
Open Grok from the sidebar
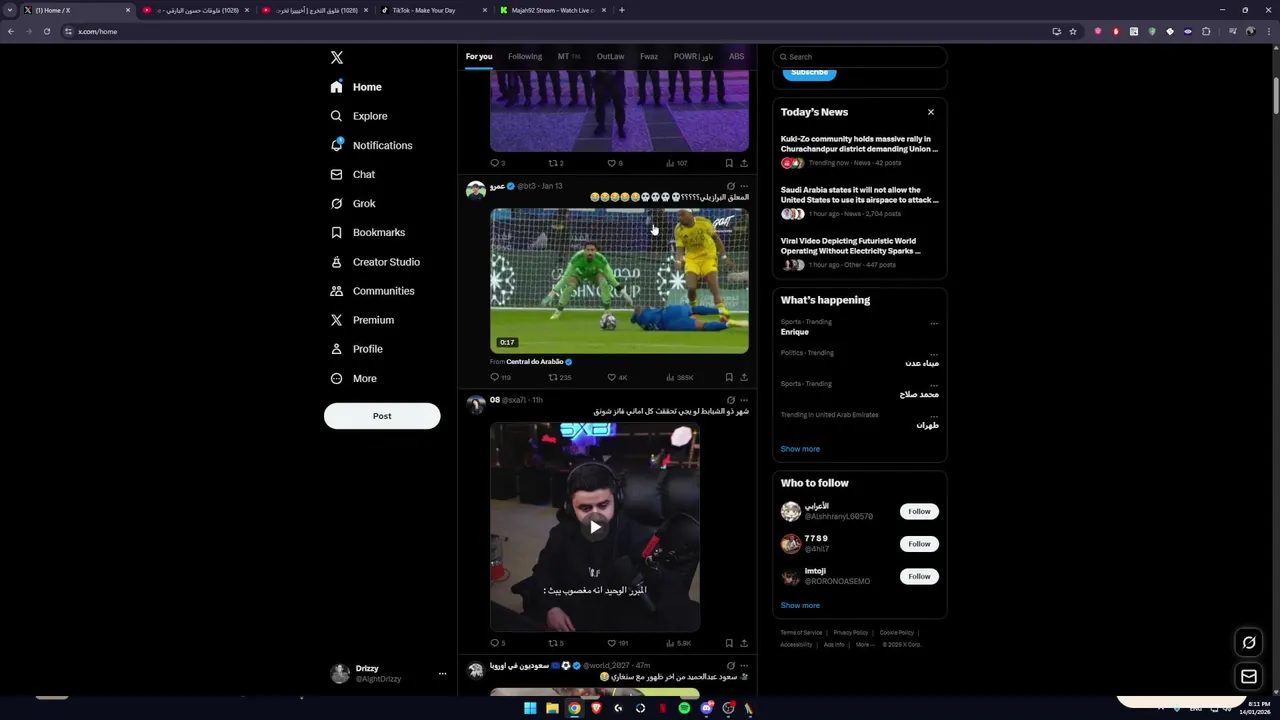tap(353, 203)
